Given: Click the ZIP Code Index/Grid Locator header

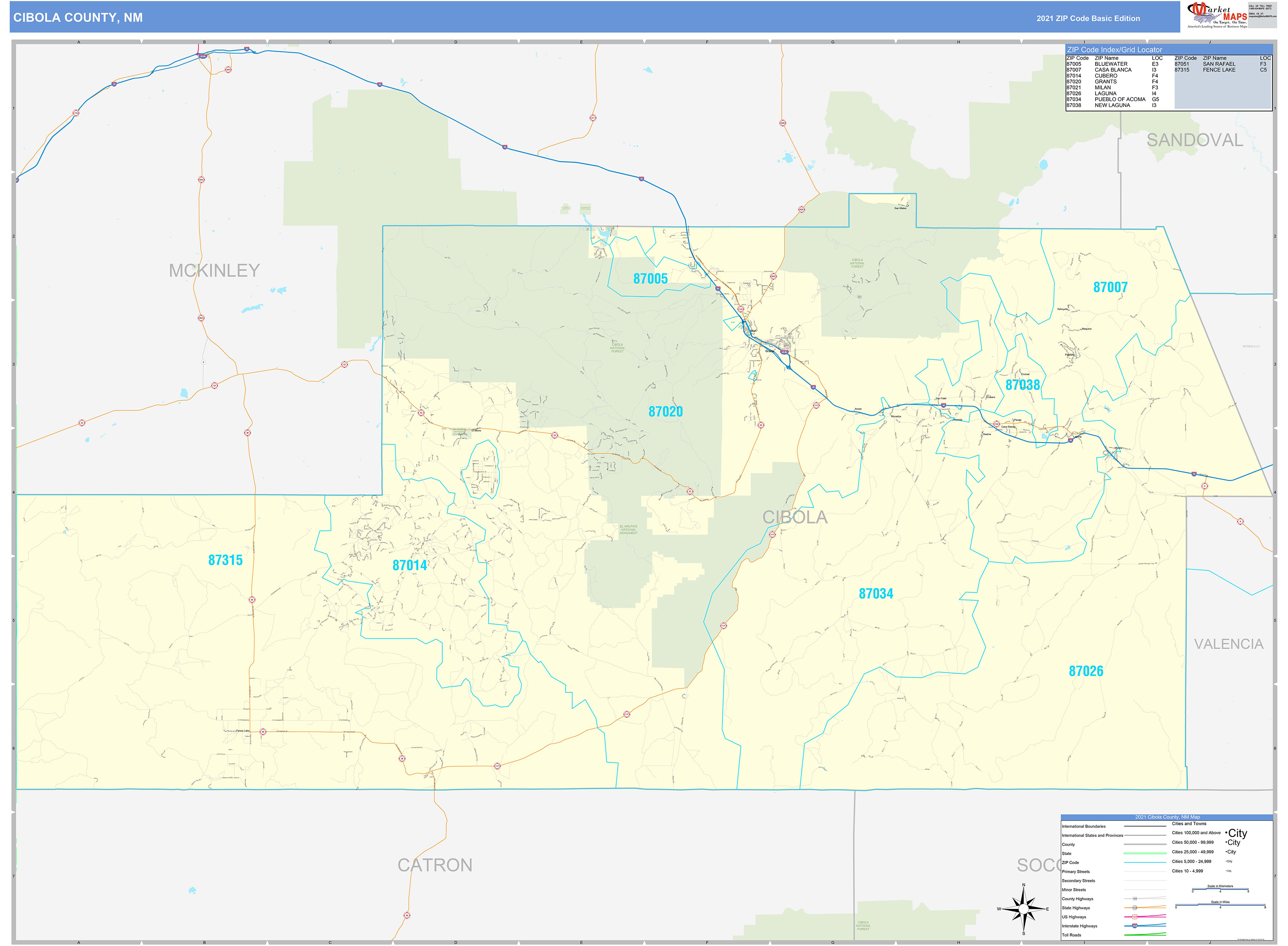Looking at the screenshot, I should (x=1114, y=50).
